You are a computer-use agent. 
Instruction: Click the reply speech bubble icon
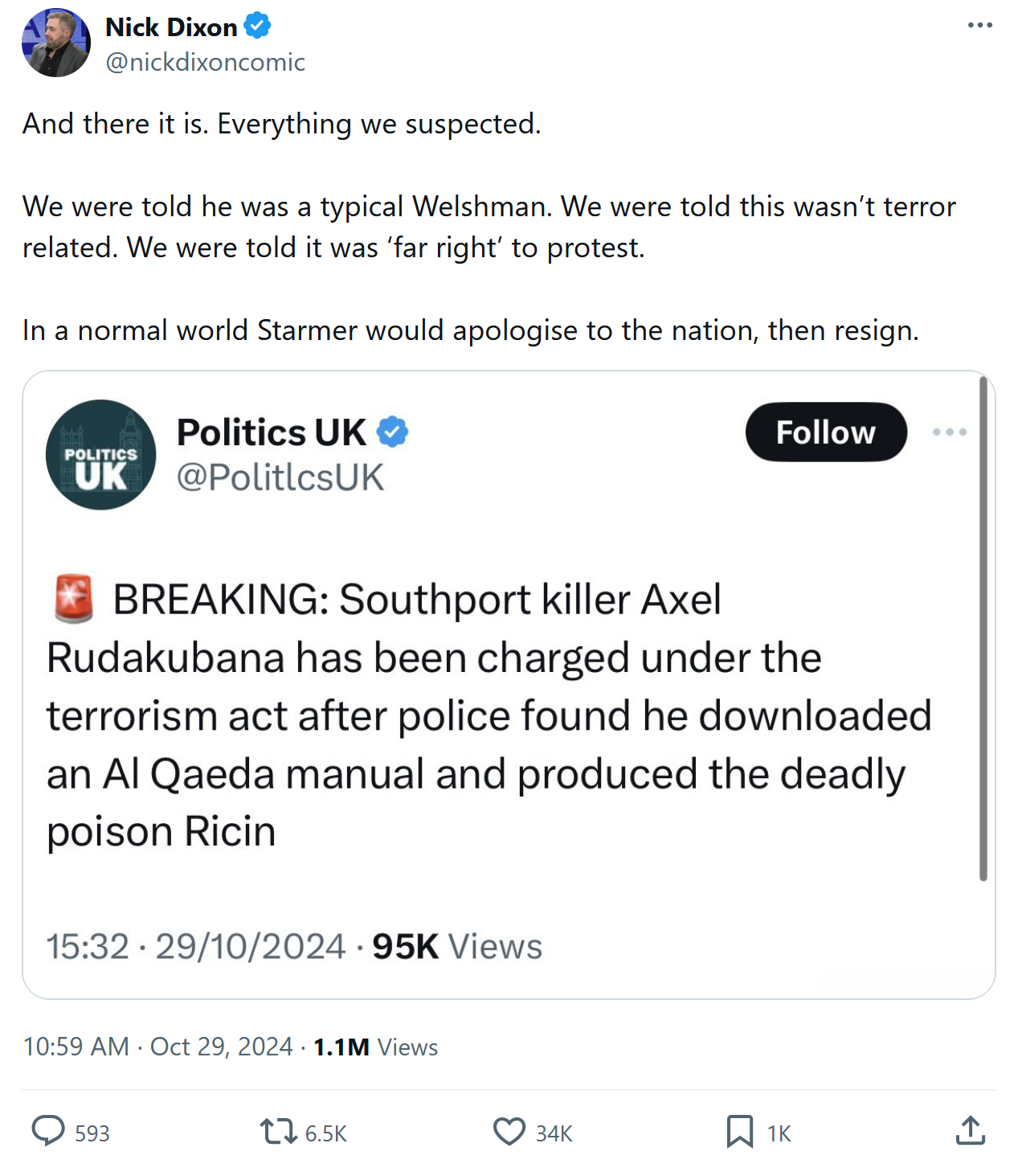[x=48, y=1131]
